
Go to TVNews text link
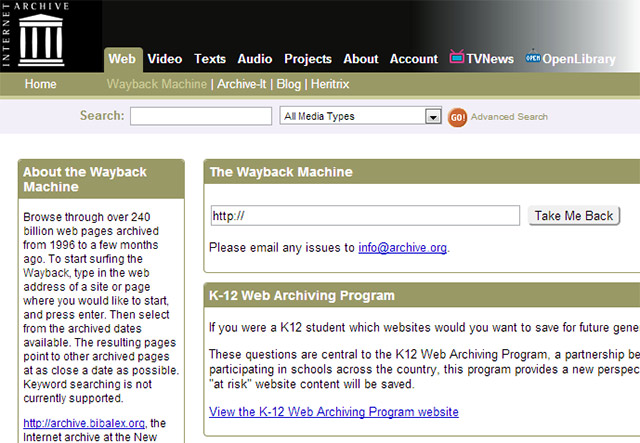pyautogui.click(x=490, y=59)
